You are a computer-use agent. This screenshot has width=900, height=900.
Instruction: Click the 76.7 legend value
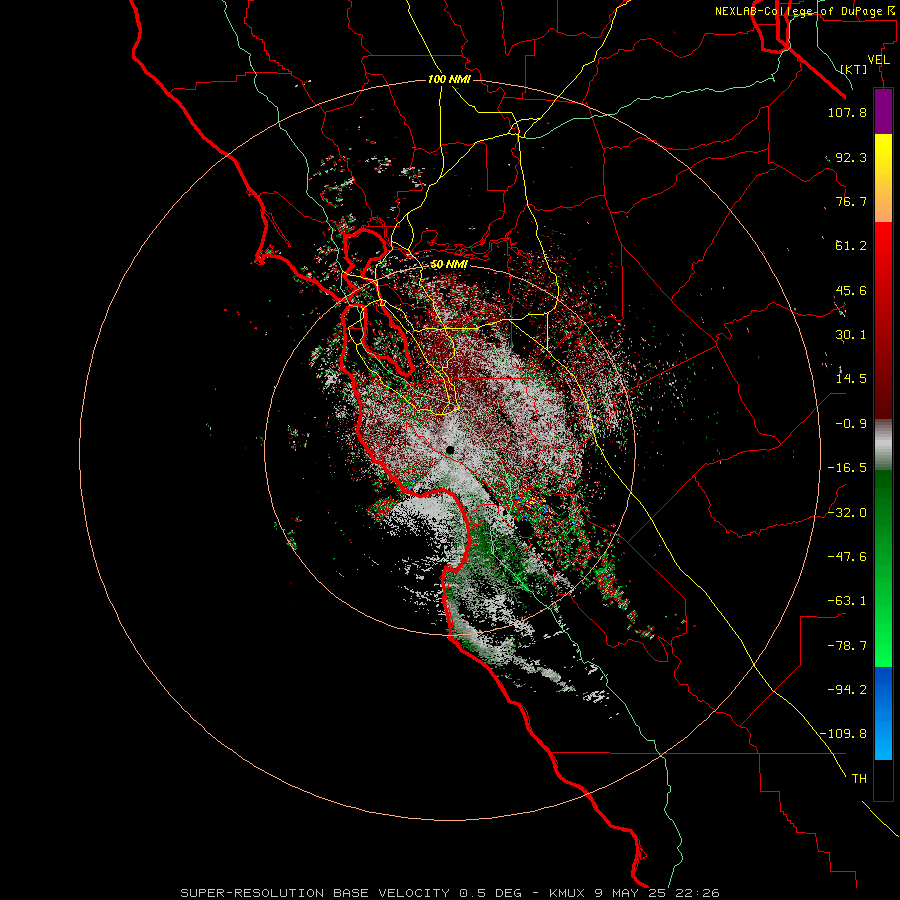[x=851, y=201]
